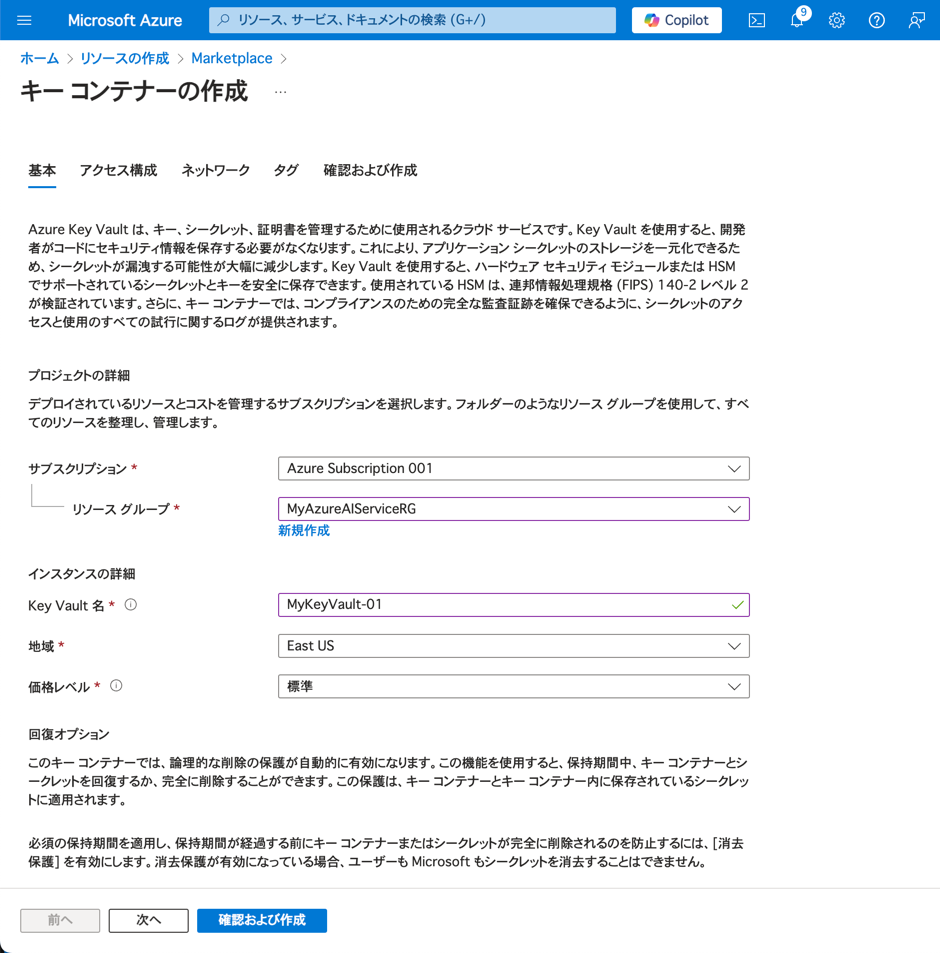Open the feedback person icon
Viewport: 940px width, 953px height.
(x=916, y=20)
